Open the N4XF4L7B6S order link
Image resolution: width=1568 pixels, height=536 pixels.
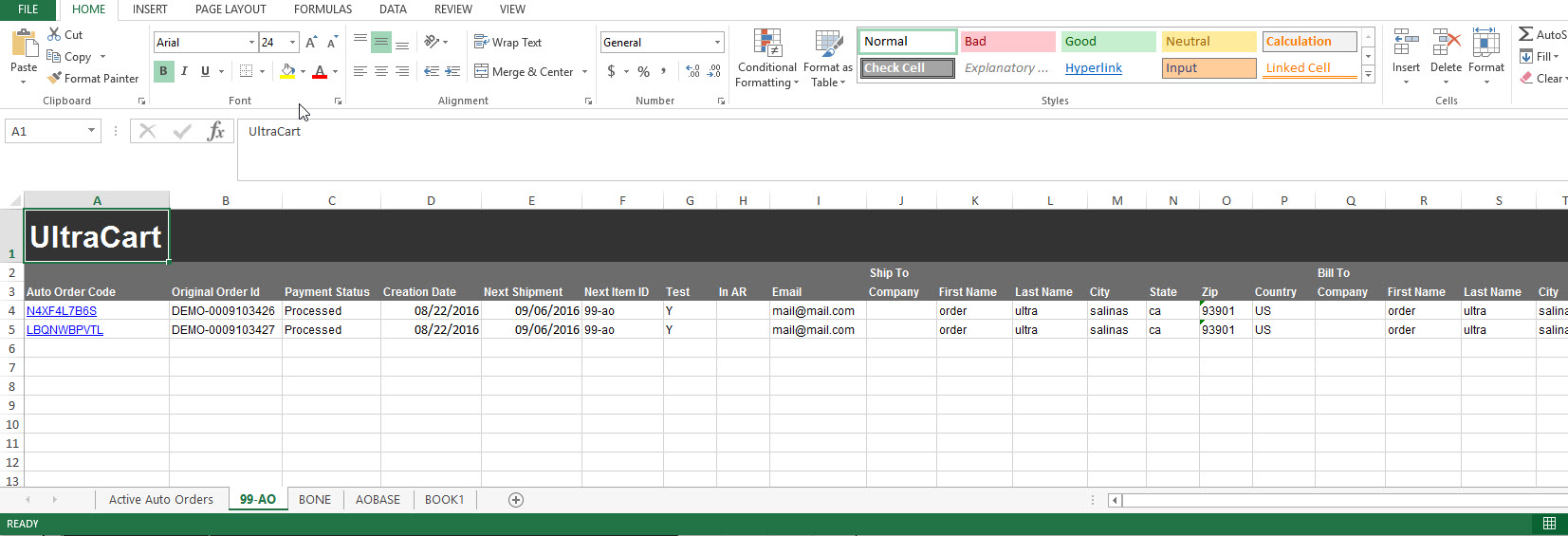(62, 311)
